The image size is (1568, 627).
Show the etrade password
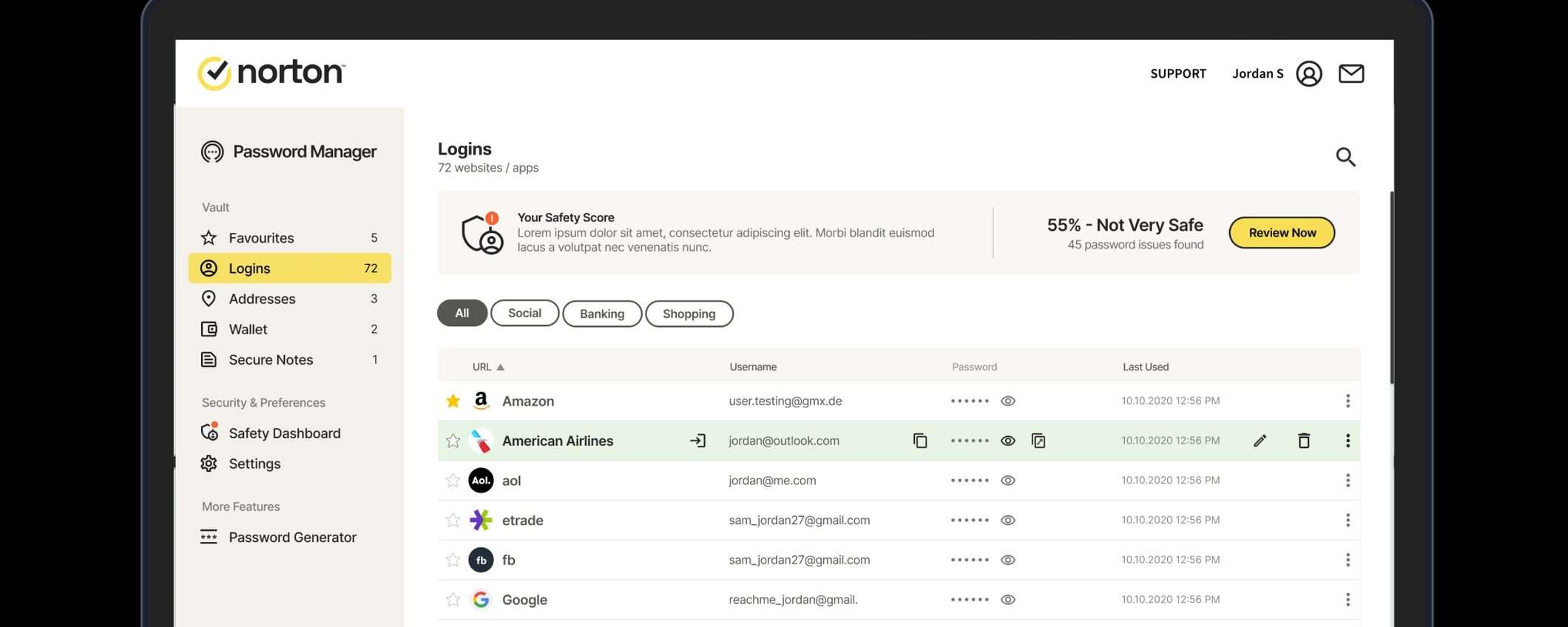[x=1007, y=521]
